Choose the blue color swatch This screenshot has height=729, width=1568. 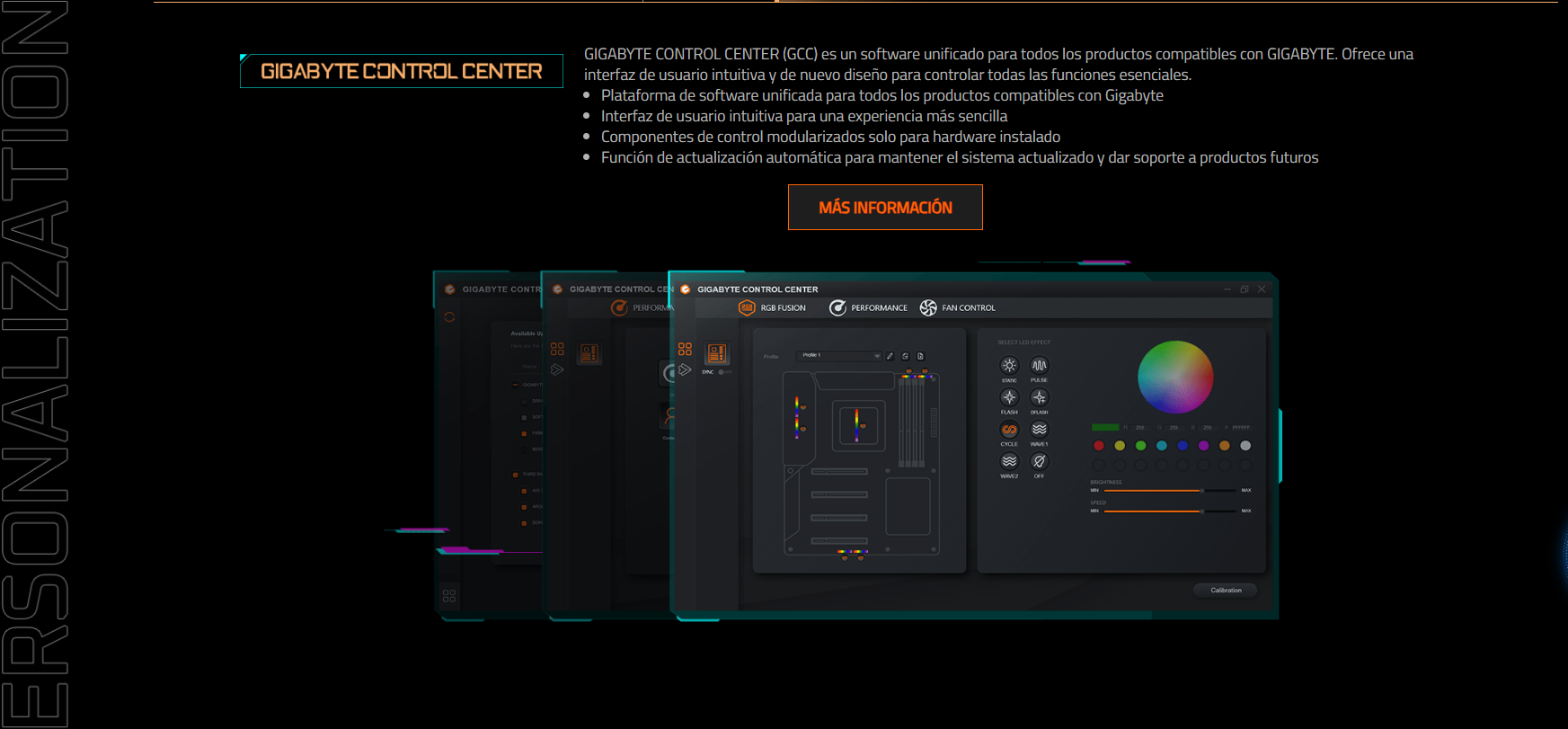pos(1183,446)
